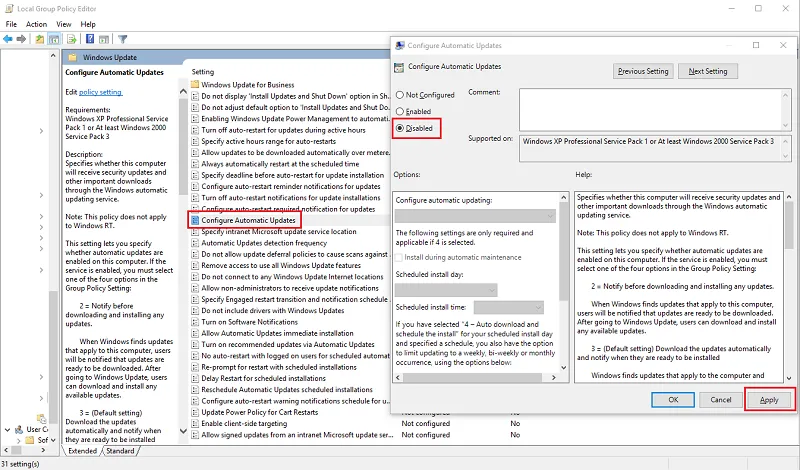
Task: Go back with the blue Back arrow
Action: [8, 39]
